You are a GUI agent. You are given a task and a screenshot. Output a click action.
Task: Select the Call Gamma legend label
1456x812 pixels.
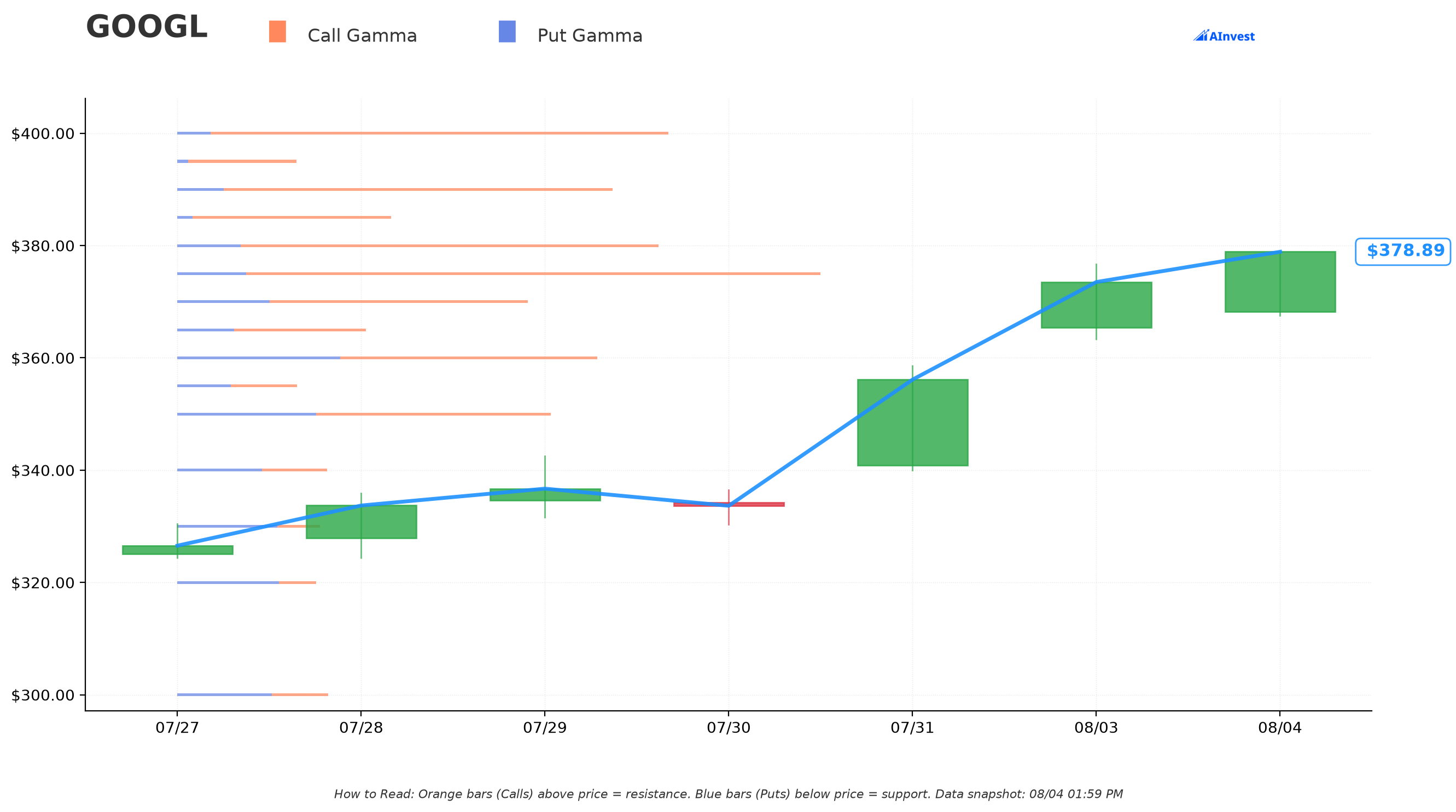362,36
